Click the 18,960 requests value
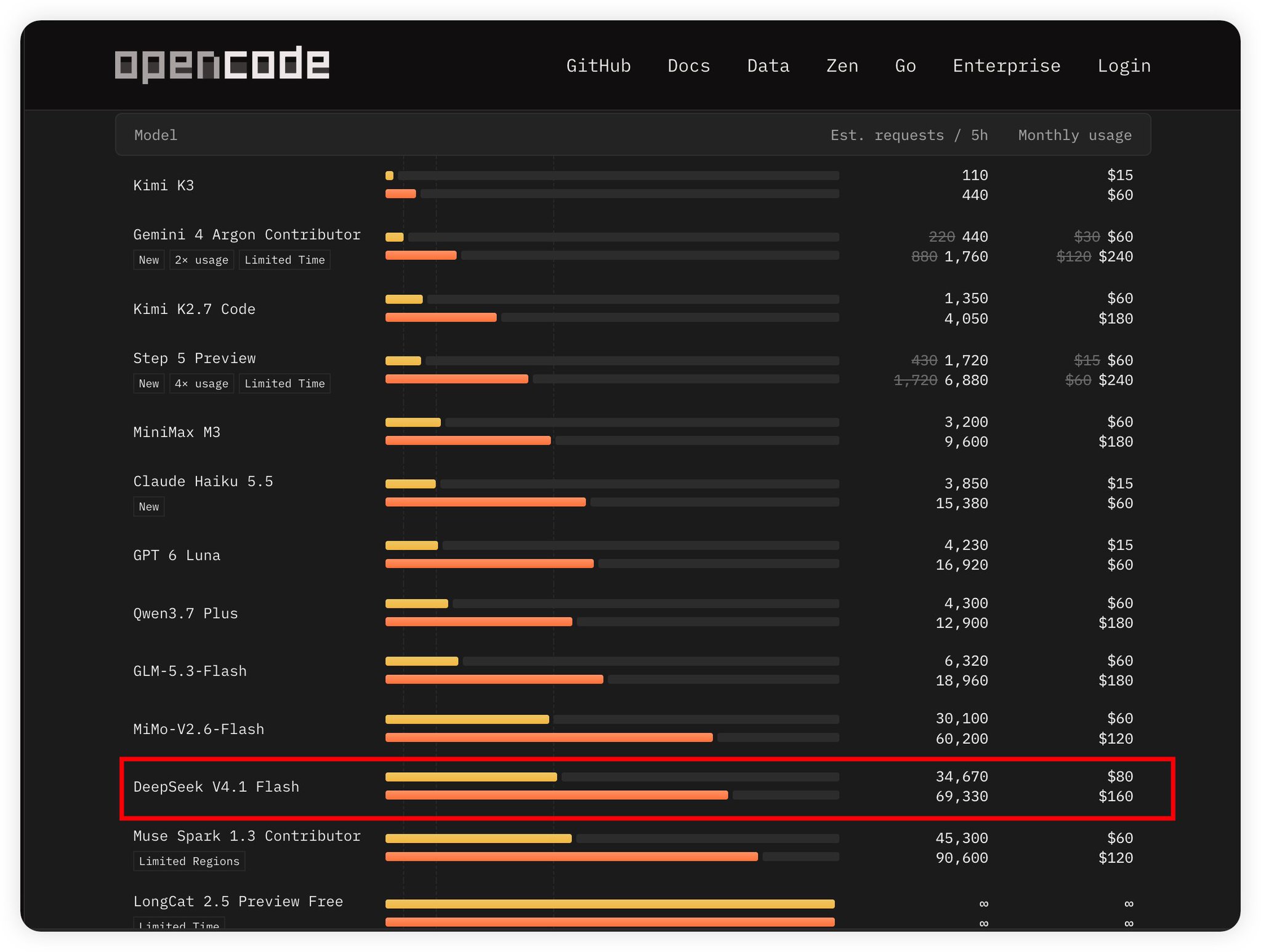Screen dimensions: 1261x952 tap(962, 680)
